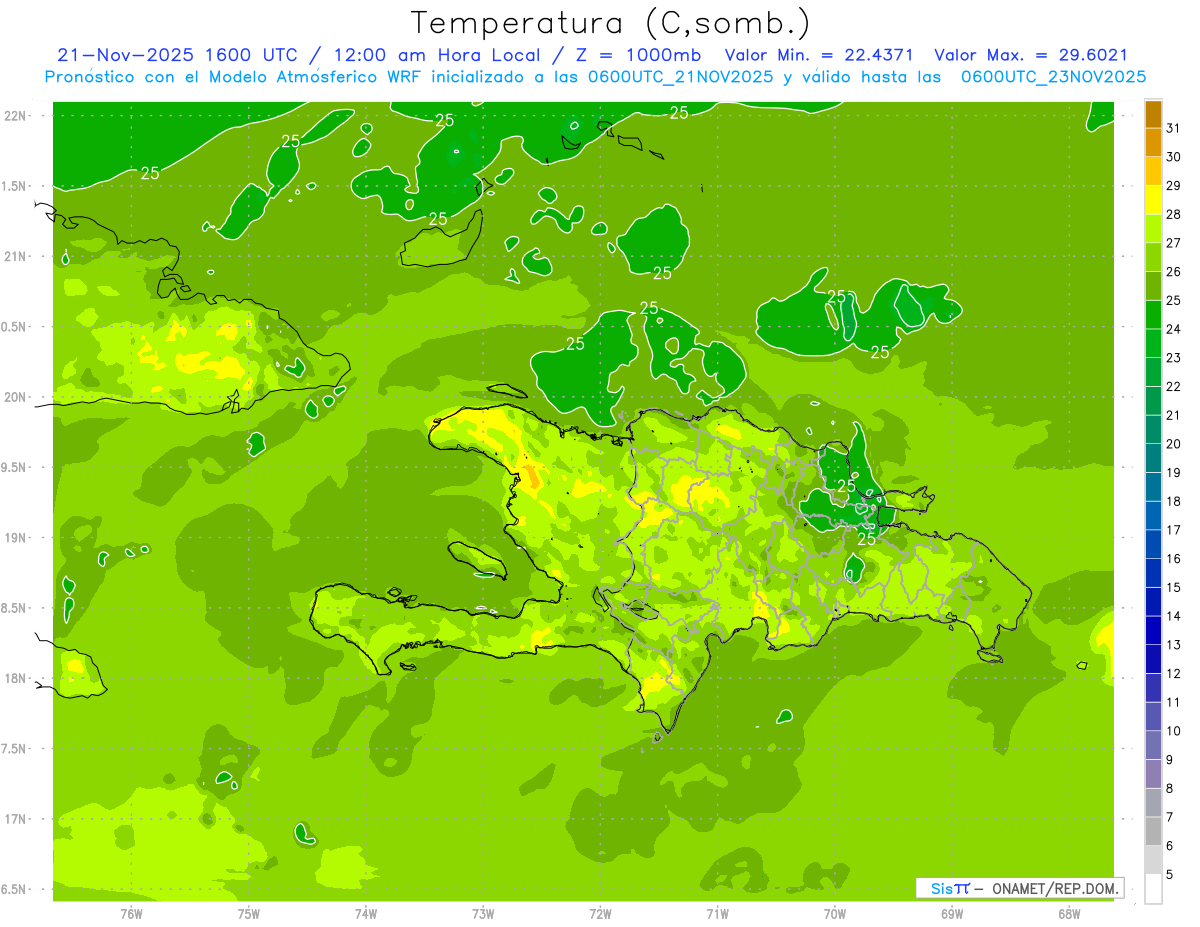Click the legend value label 14
The width and height of the screenshot is (1200, 927).
(1174, 616)
